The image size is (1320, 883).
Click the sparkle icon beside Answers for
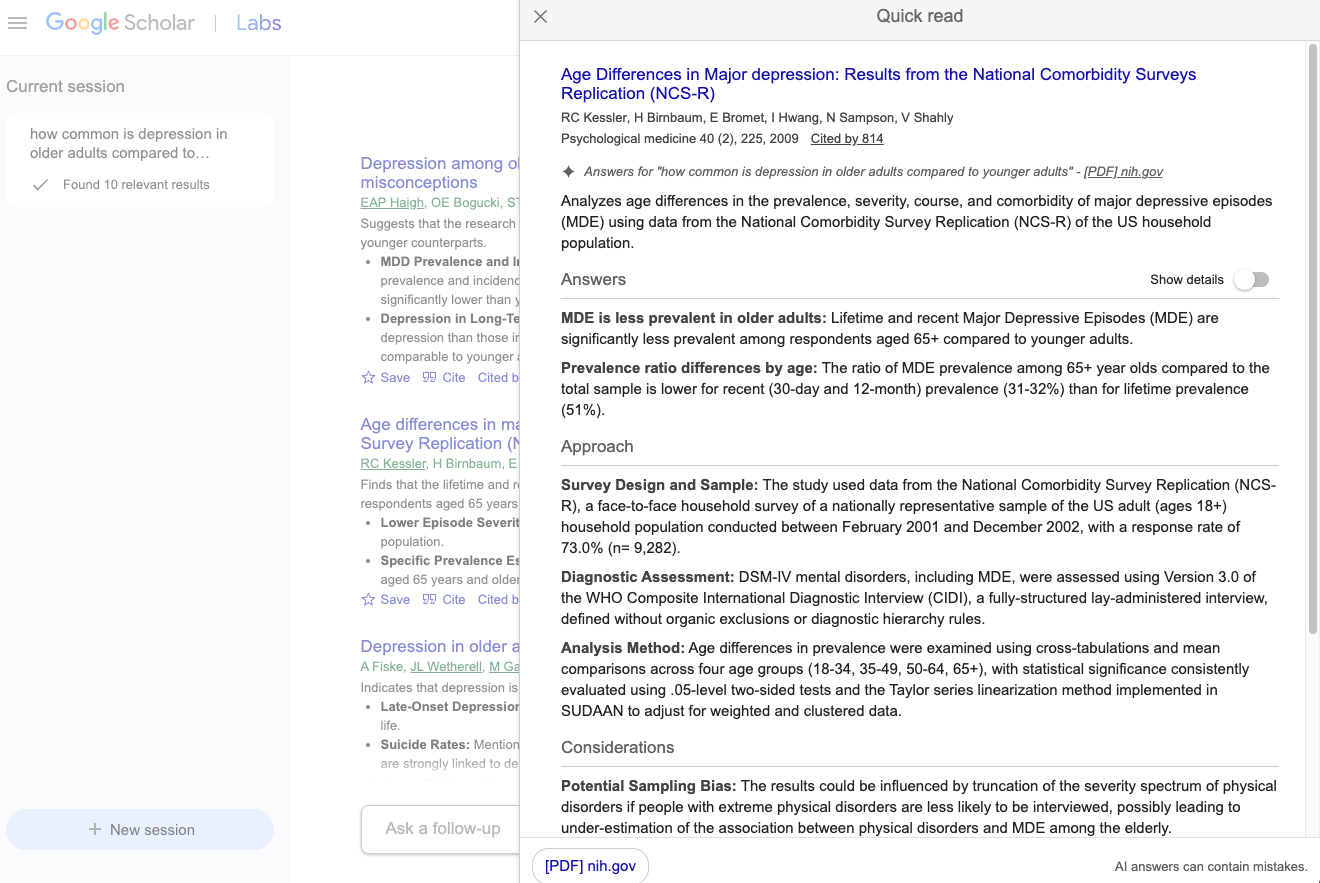pyautogui.click(x=568, y=171)
